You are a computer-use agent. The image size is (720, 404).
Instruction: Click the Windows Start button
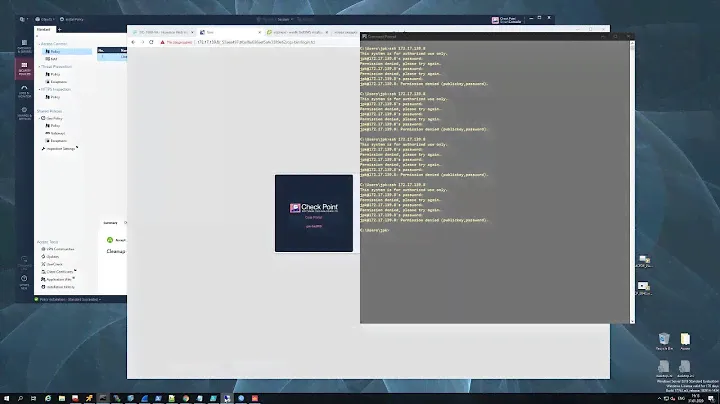(6, 397)
